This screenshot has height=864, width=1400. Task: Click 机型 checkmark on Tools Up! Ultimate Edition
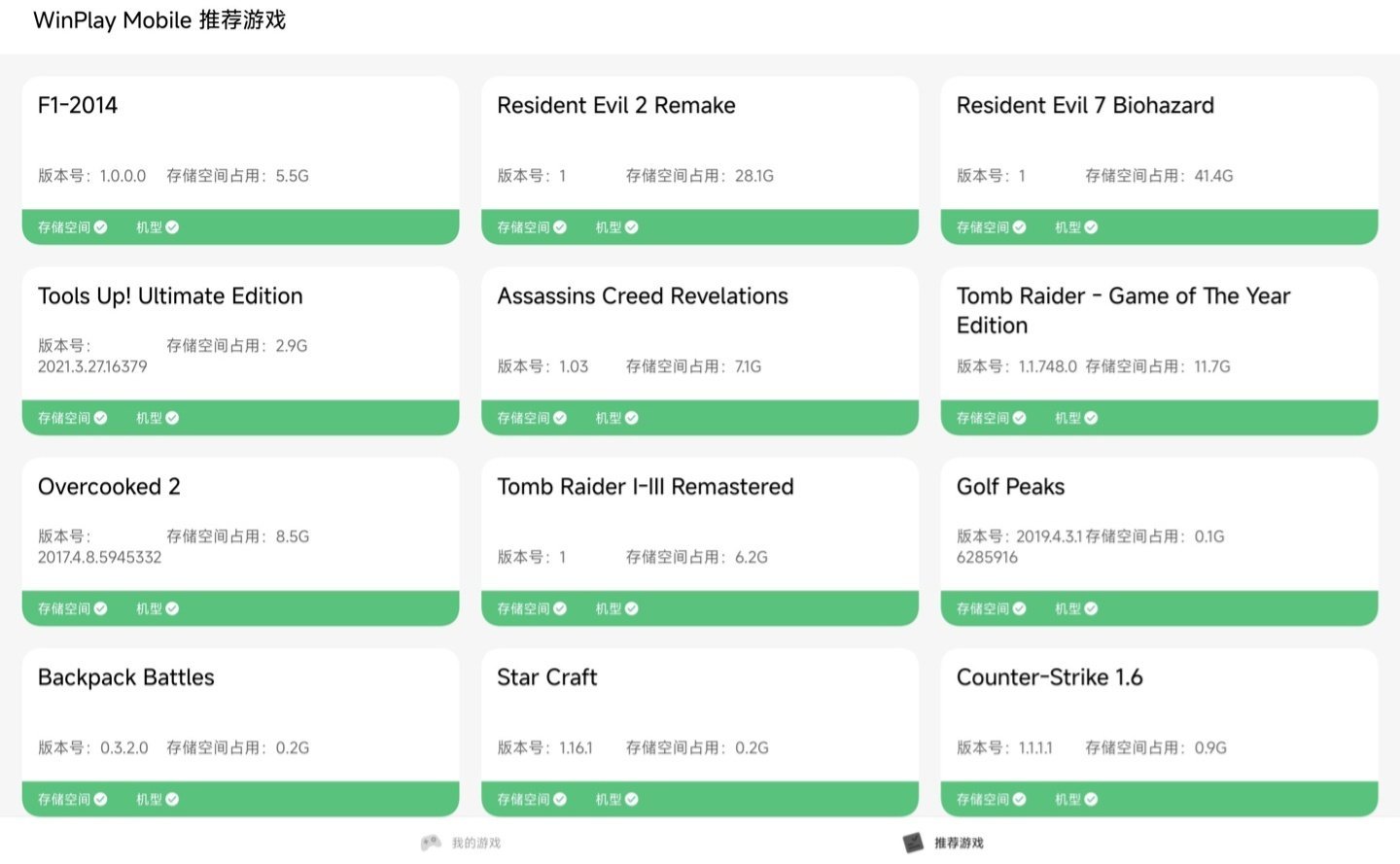pyautogui.click(x=172, y=418)
